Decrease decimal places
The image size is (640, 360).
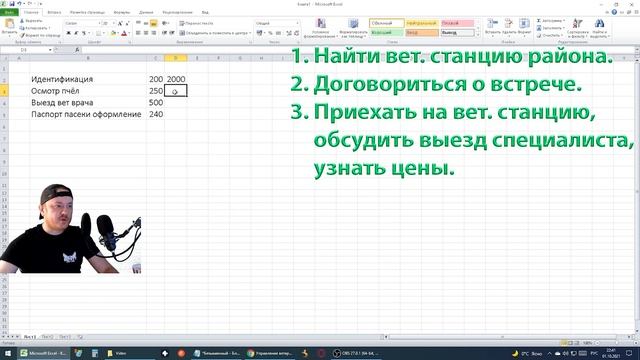296,33
